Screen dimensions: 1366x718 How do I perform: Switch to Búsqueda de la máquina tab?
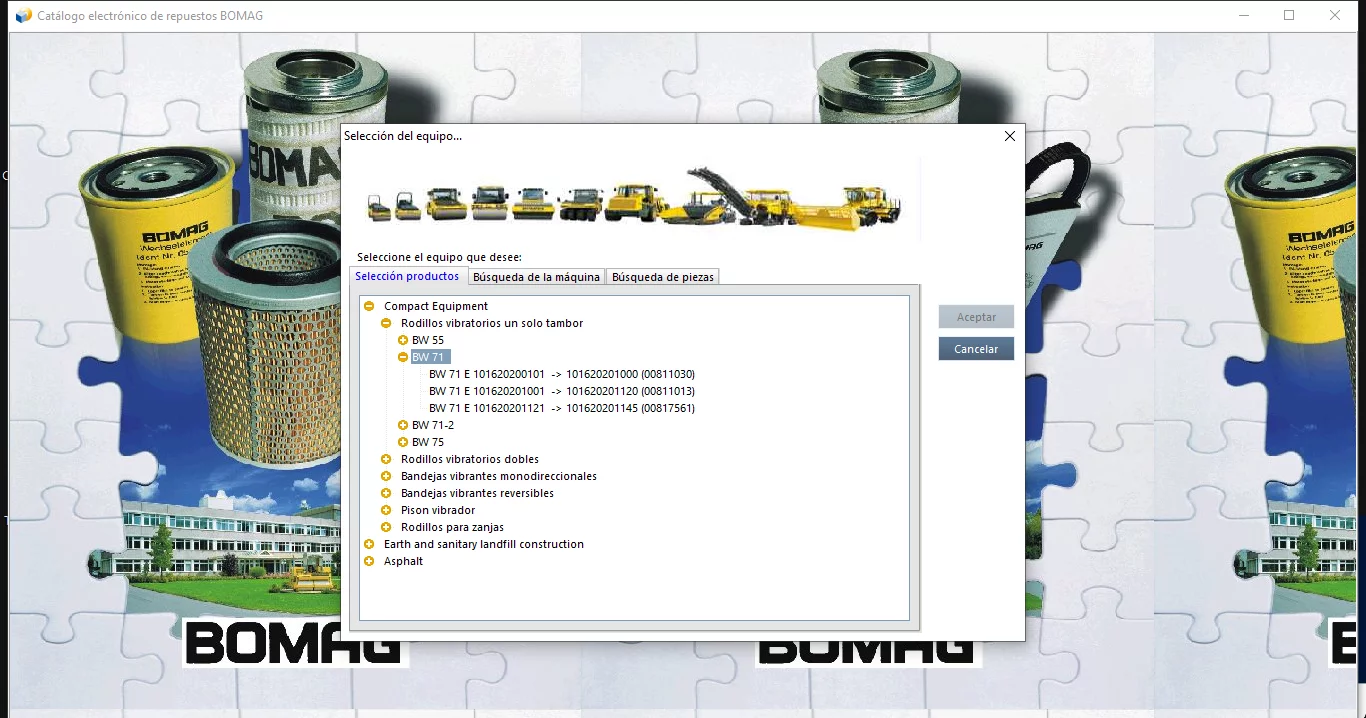[x=536, y=276]
